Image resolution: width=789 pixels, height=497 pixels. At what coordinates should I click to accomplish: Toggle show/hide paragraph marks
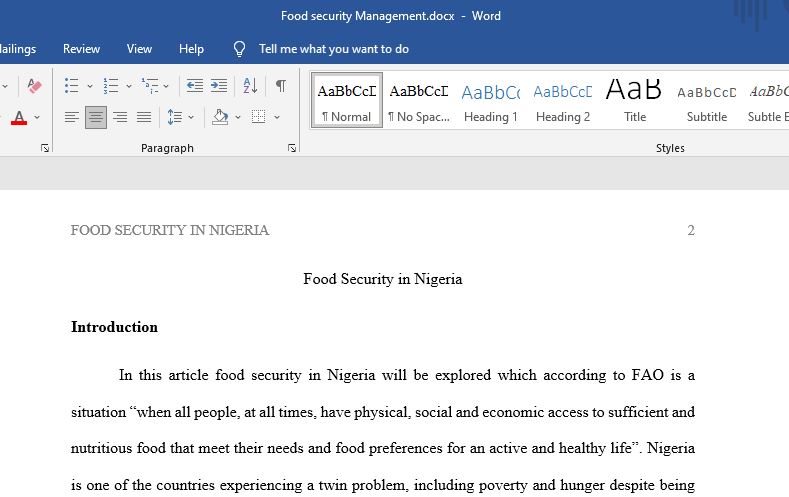281,86
